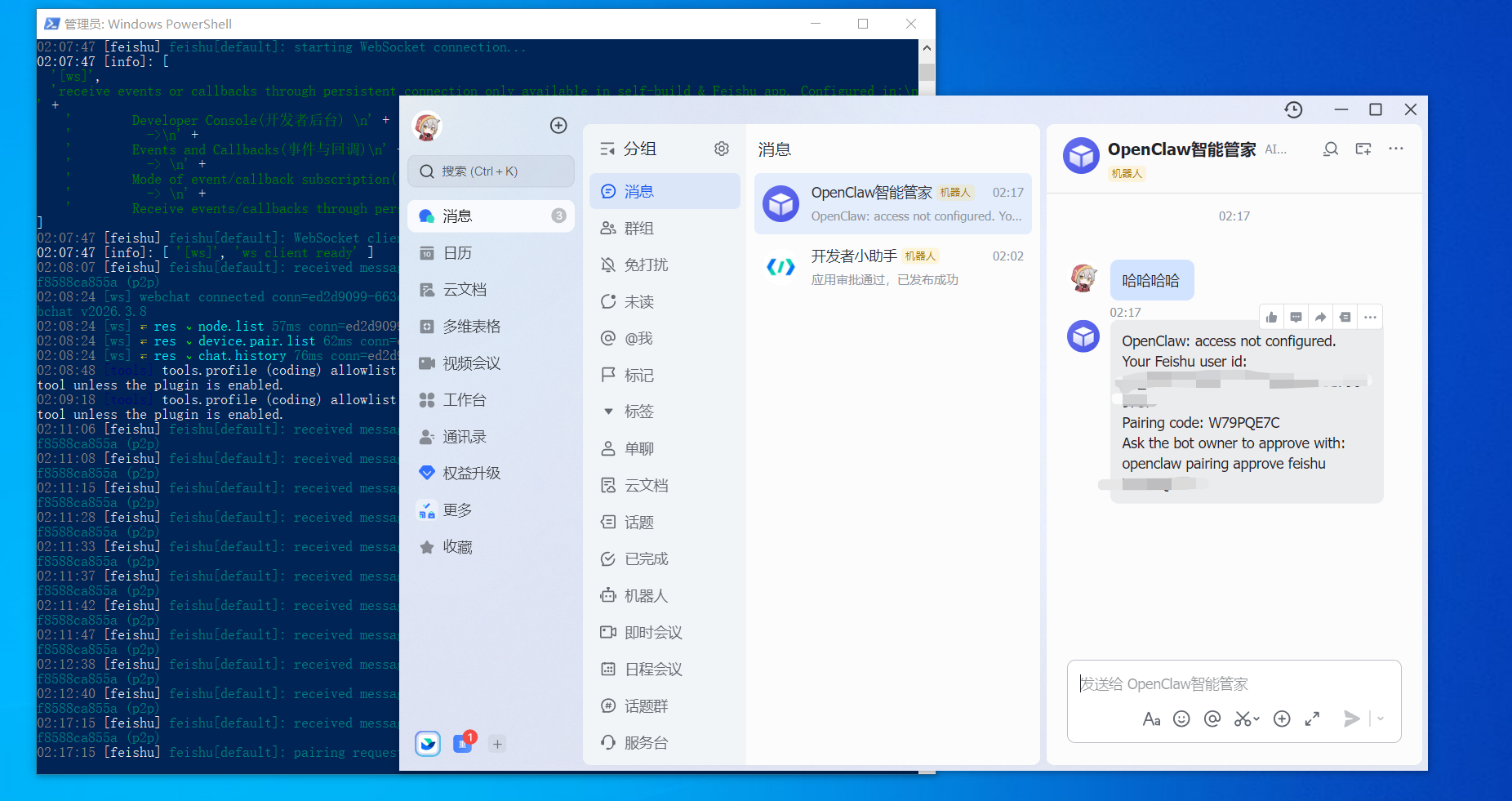Open 工作台 in sidebar
This screenshot has height=801, width=1512.
point(491,399)
